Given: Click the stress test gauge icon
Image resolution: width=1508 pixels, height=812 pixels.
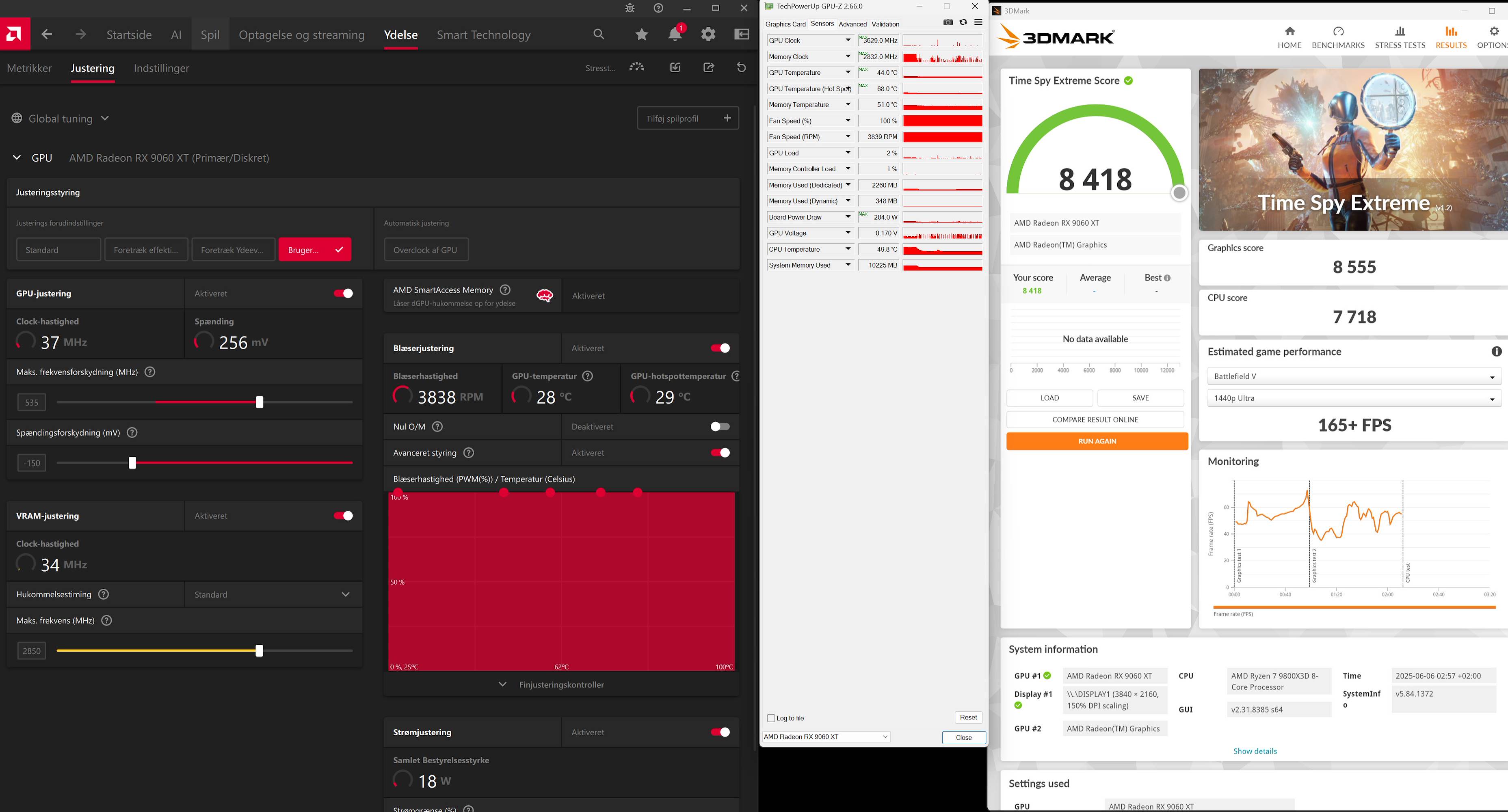Looking at the screenshot, I should click(637, 67).
